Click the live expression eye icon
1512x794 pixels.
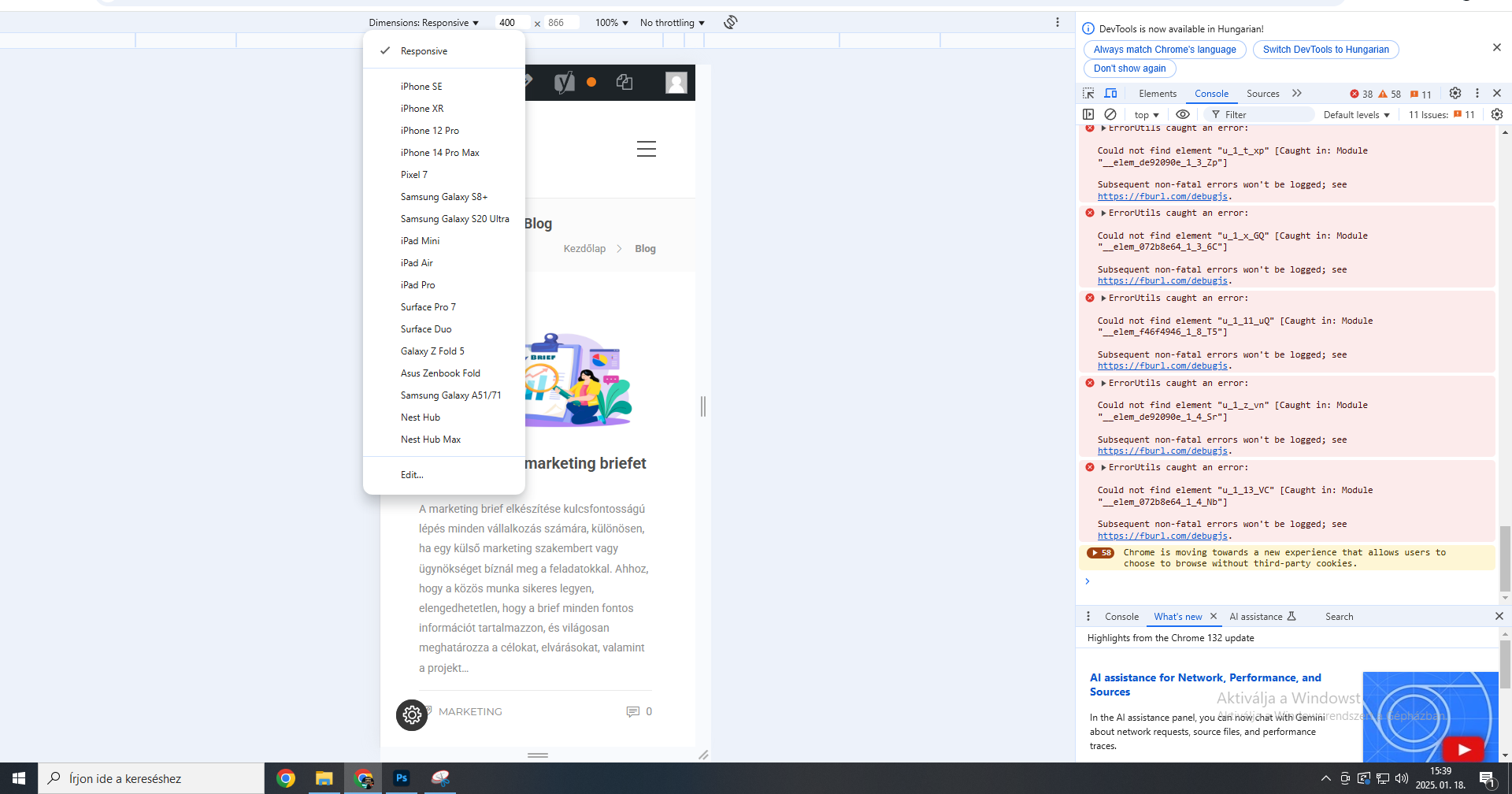[x=1183, y=114]
